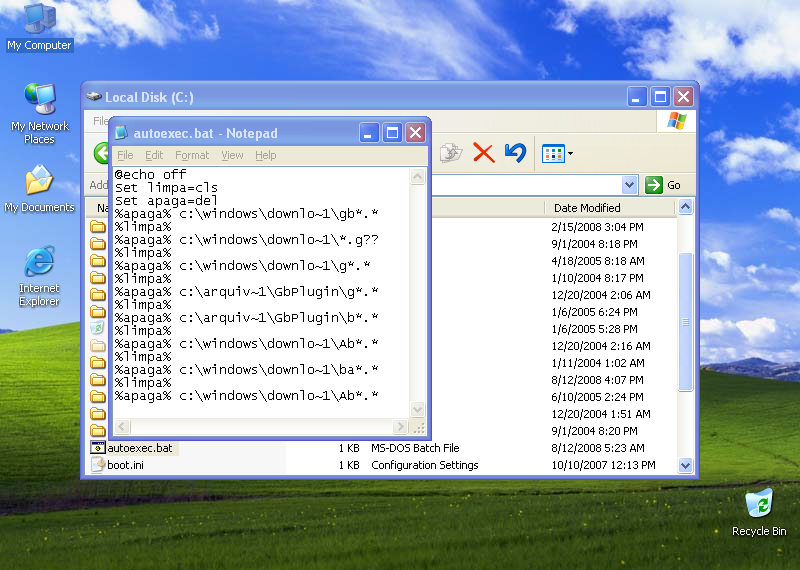Maximize the Notepad window

(x=392, y=133)
